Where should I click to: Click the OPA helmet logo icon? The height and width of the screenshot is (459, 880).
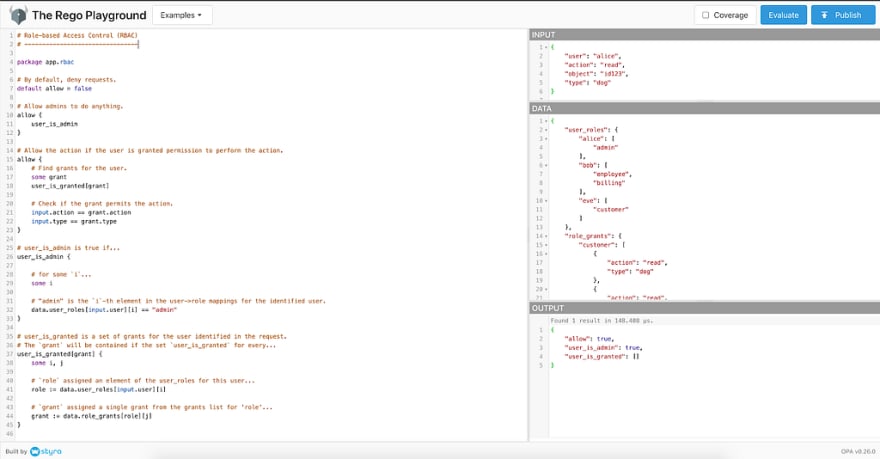[x=19, y=15]
